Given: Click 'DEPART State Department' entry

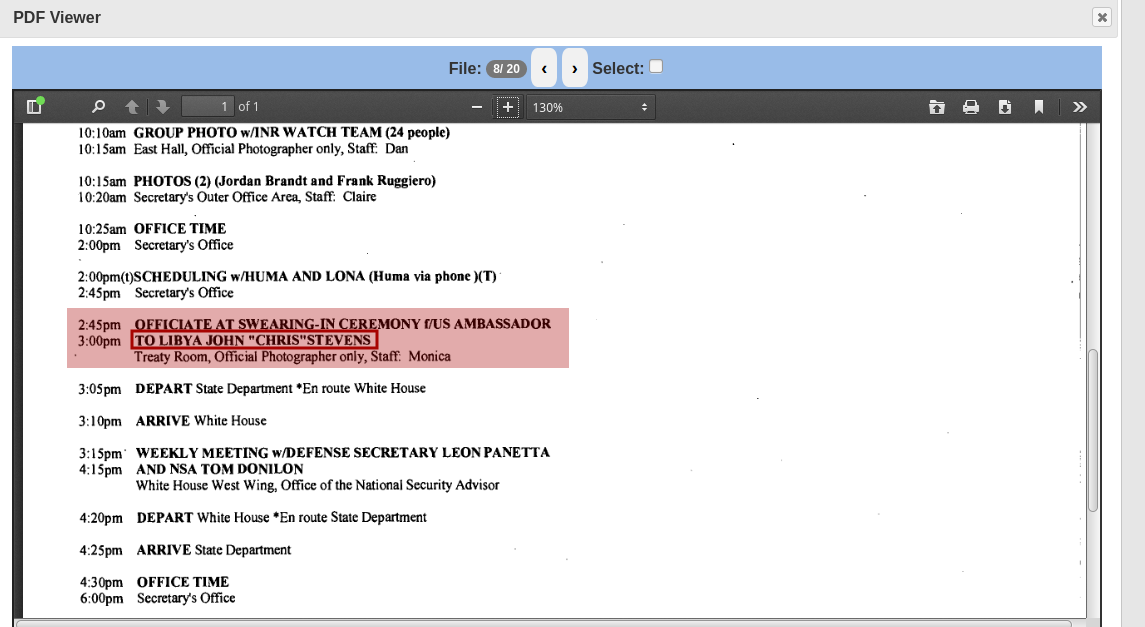Looking at the screenshot, I should (280, 388).
